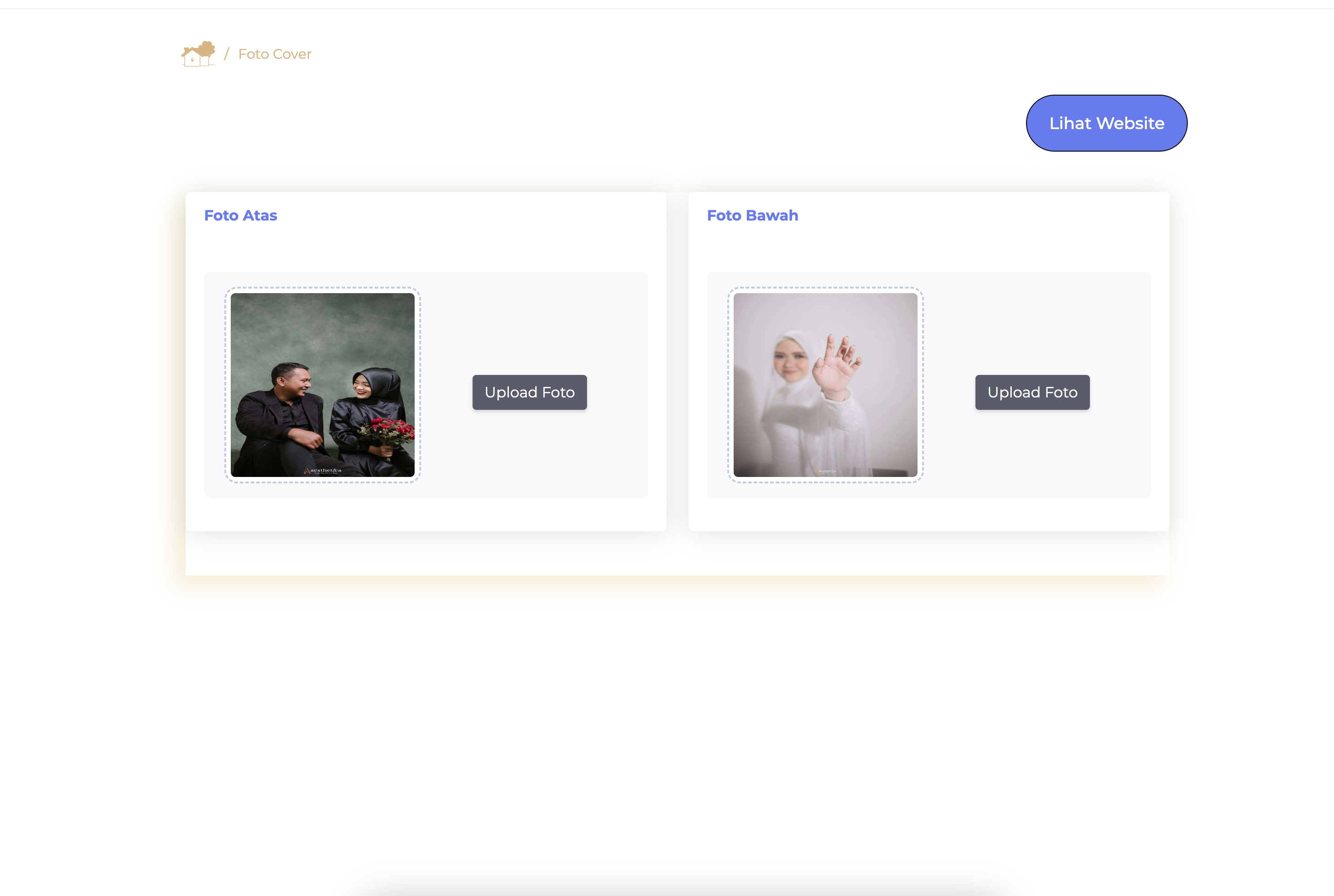Click Upload Foto under Foto Bawah
This screenshot has width=1334, height=896.
tap(1032, 392)
